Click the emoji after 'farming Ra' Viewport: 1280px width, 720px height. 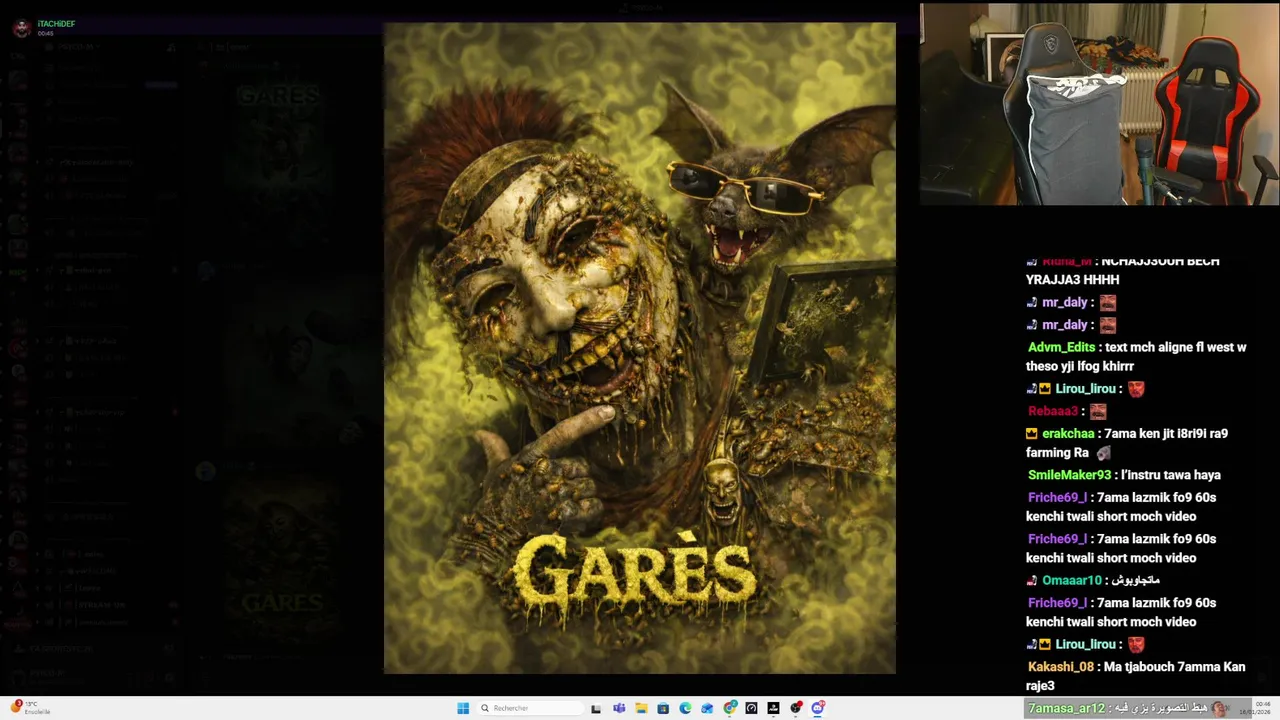click(x=1103, y=453)
